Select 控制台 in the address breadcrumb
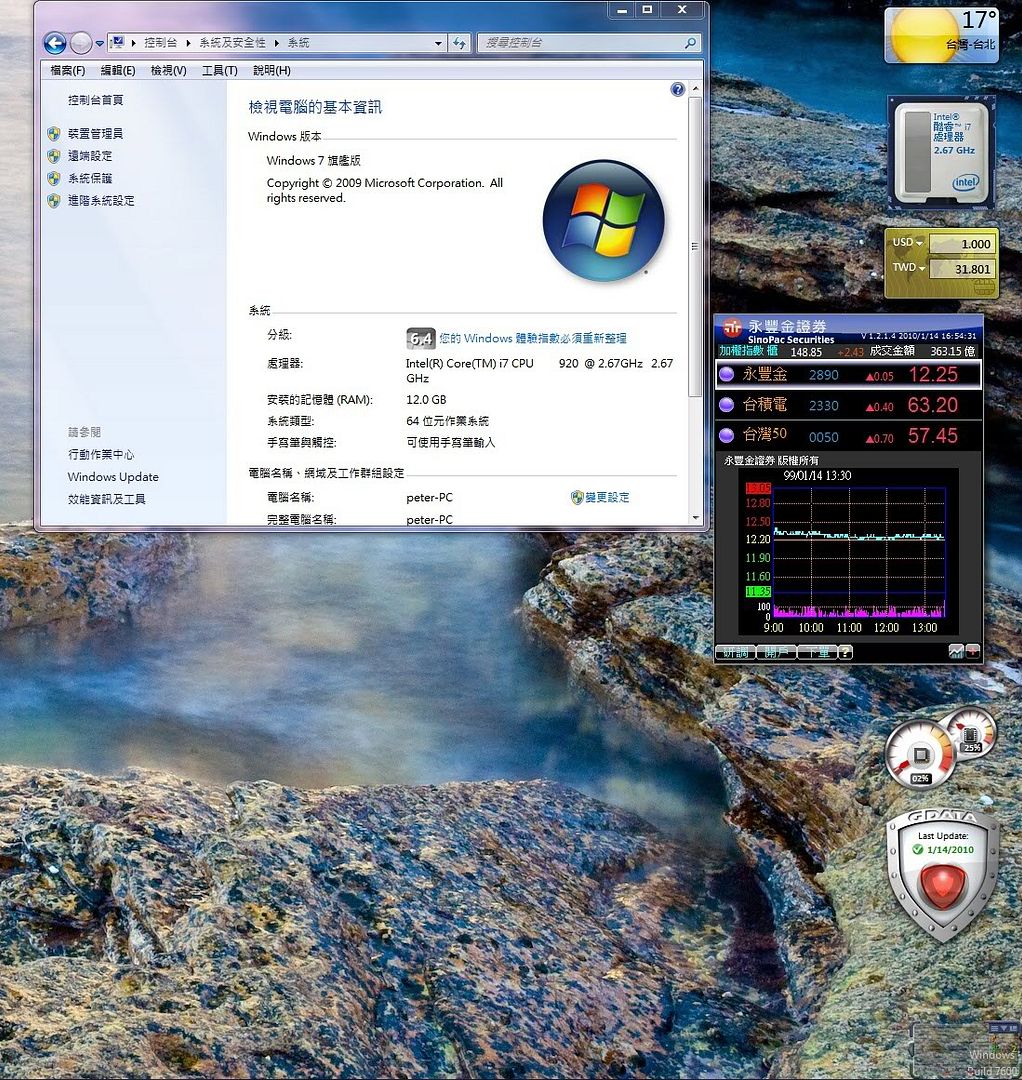Image resolution: width=1022 pixels, height=1080 pixels. (x=160, y=43)
